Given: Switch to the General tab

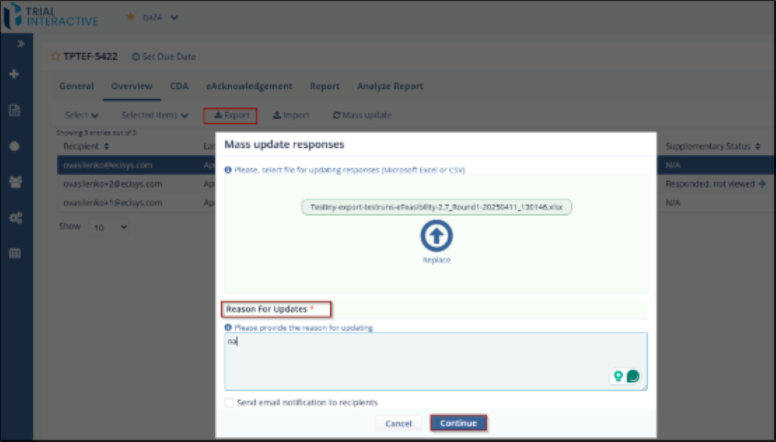Looking at the screenshot, I should pos(76,86).
